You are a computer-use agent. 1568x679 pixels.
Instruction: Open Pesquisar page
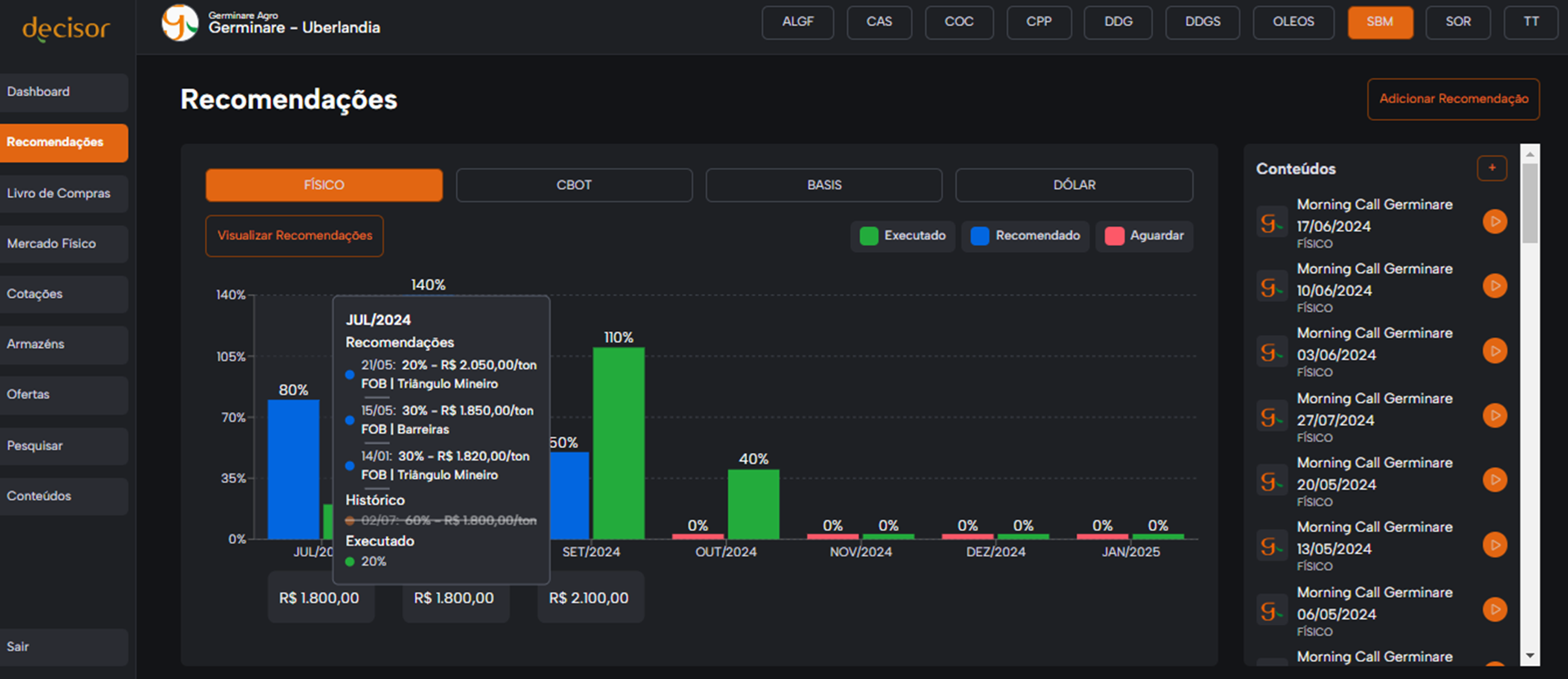tap(64, 446)
